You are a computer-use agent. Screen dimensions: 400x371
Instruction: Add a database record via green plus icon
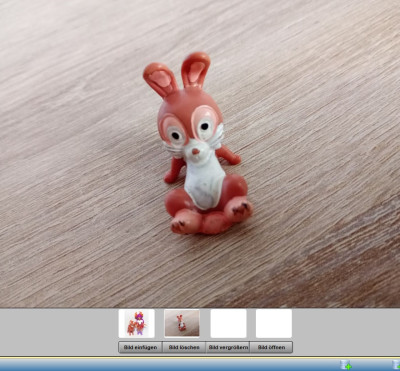346,365
